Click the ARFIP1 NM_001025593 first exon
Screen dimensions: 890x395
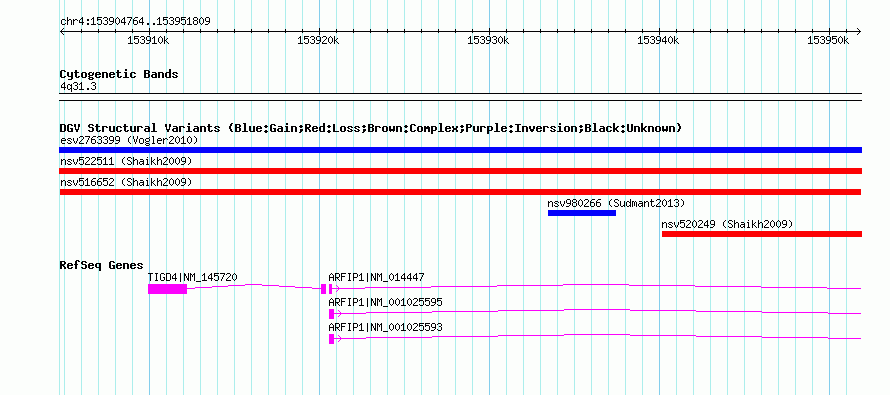(x=331, y=339)
